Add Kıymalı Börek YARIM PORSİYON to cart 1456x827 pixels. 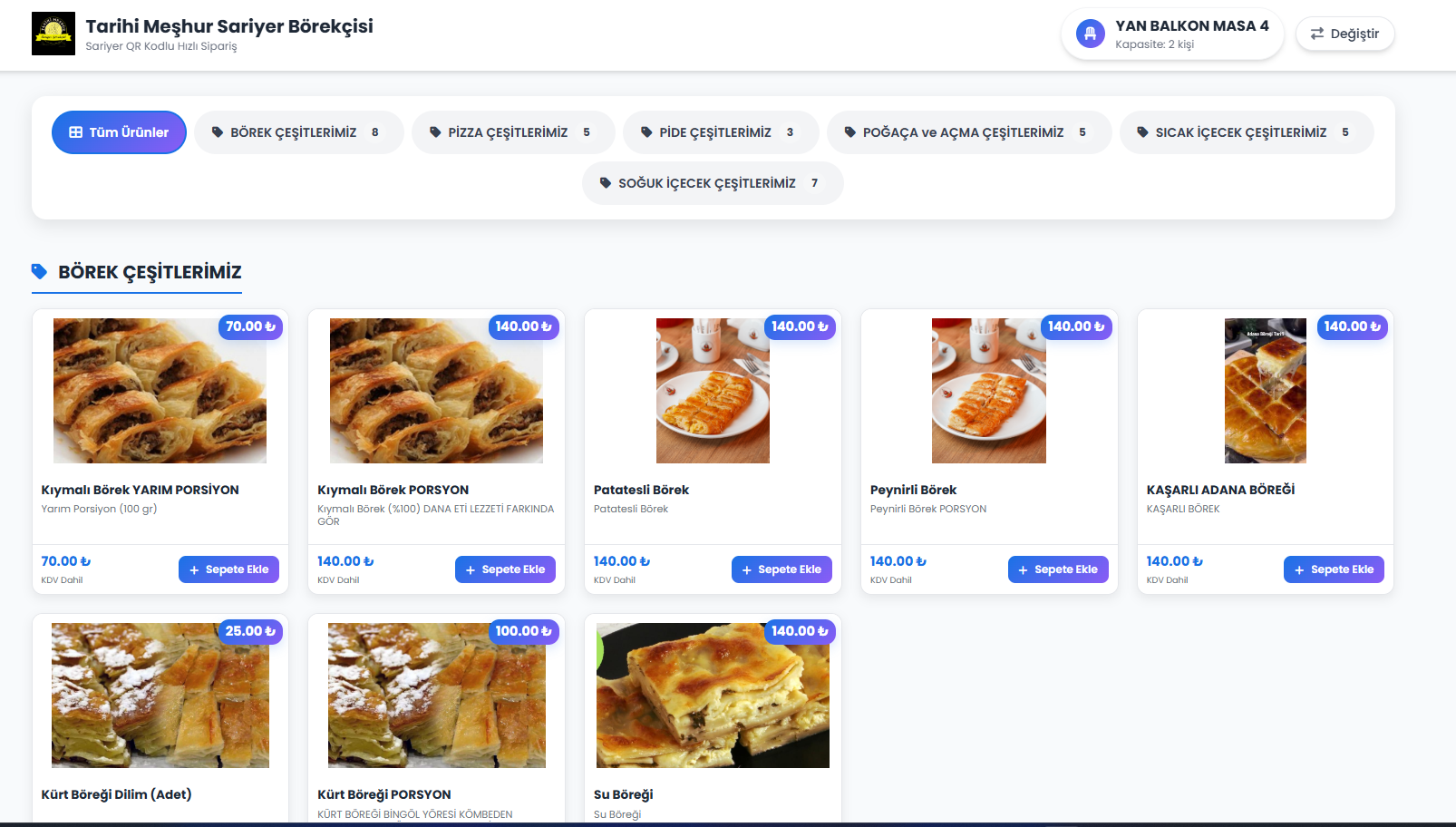pyautogui.click(x=228, y=569)
